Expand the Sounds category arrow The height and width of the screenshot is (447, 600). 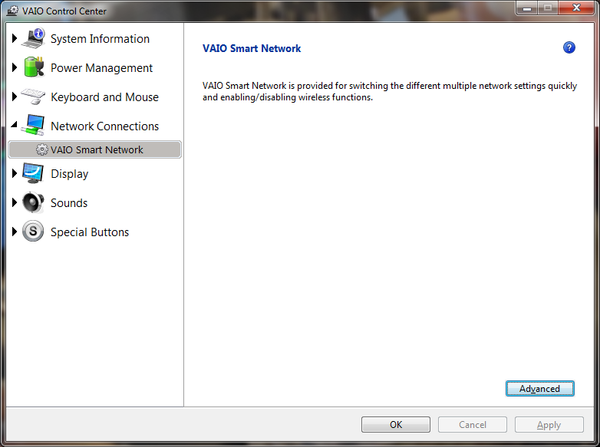pyautogui.click(x=14, y=203)
